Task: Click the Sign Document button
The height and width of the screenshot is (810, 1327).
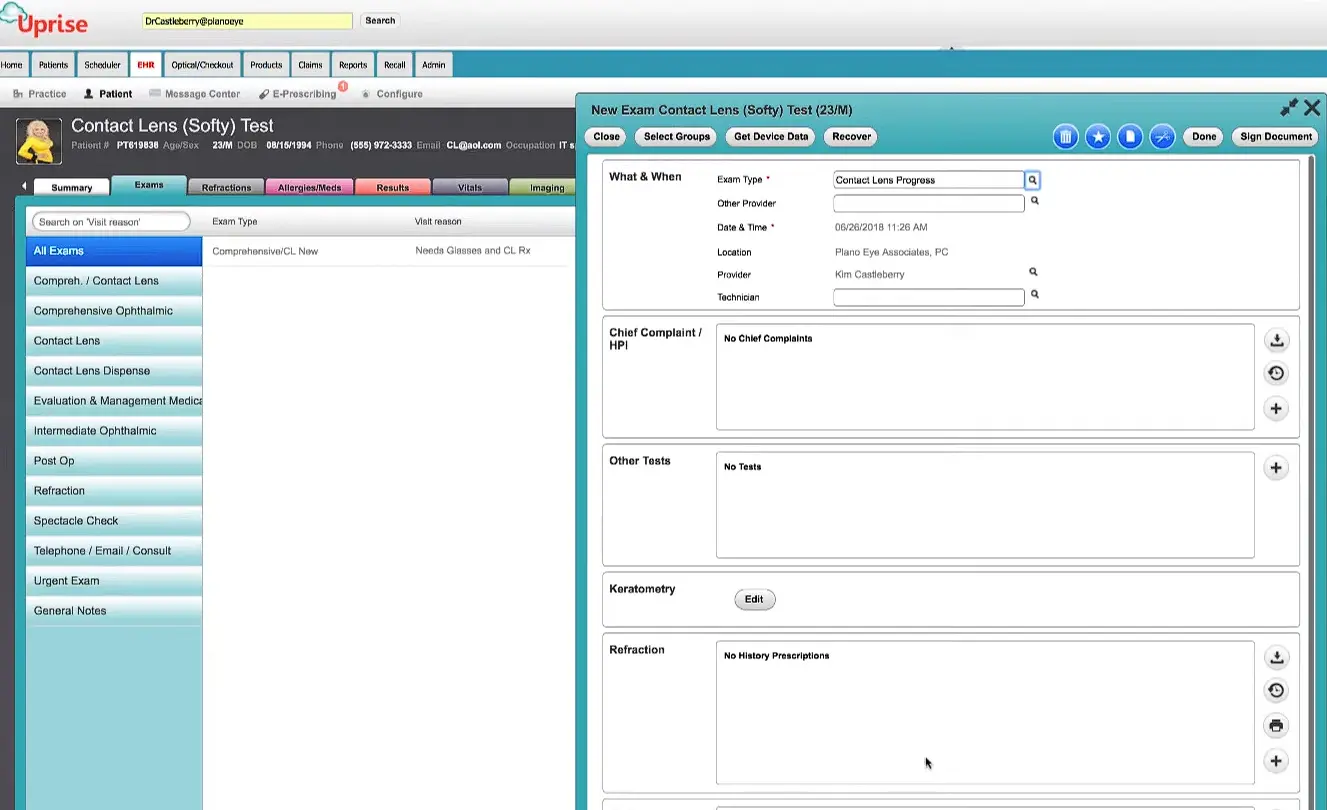Action: click(1274, 136)
